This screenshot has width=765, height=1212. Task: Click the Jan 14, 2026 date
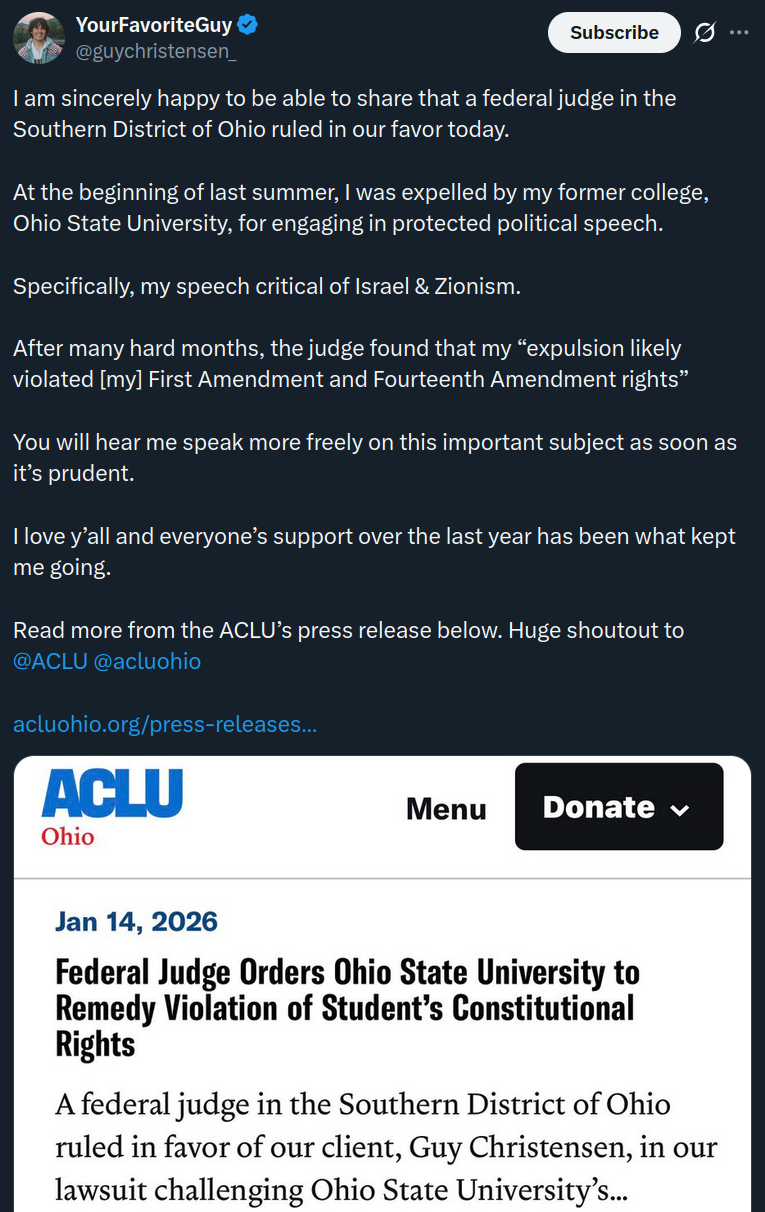136,921
